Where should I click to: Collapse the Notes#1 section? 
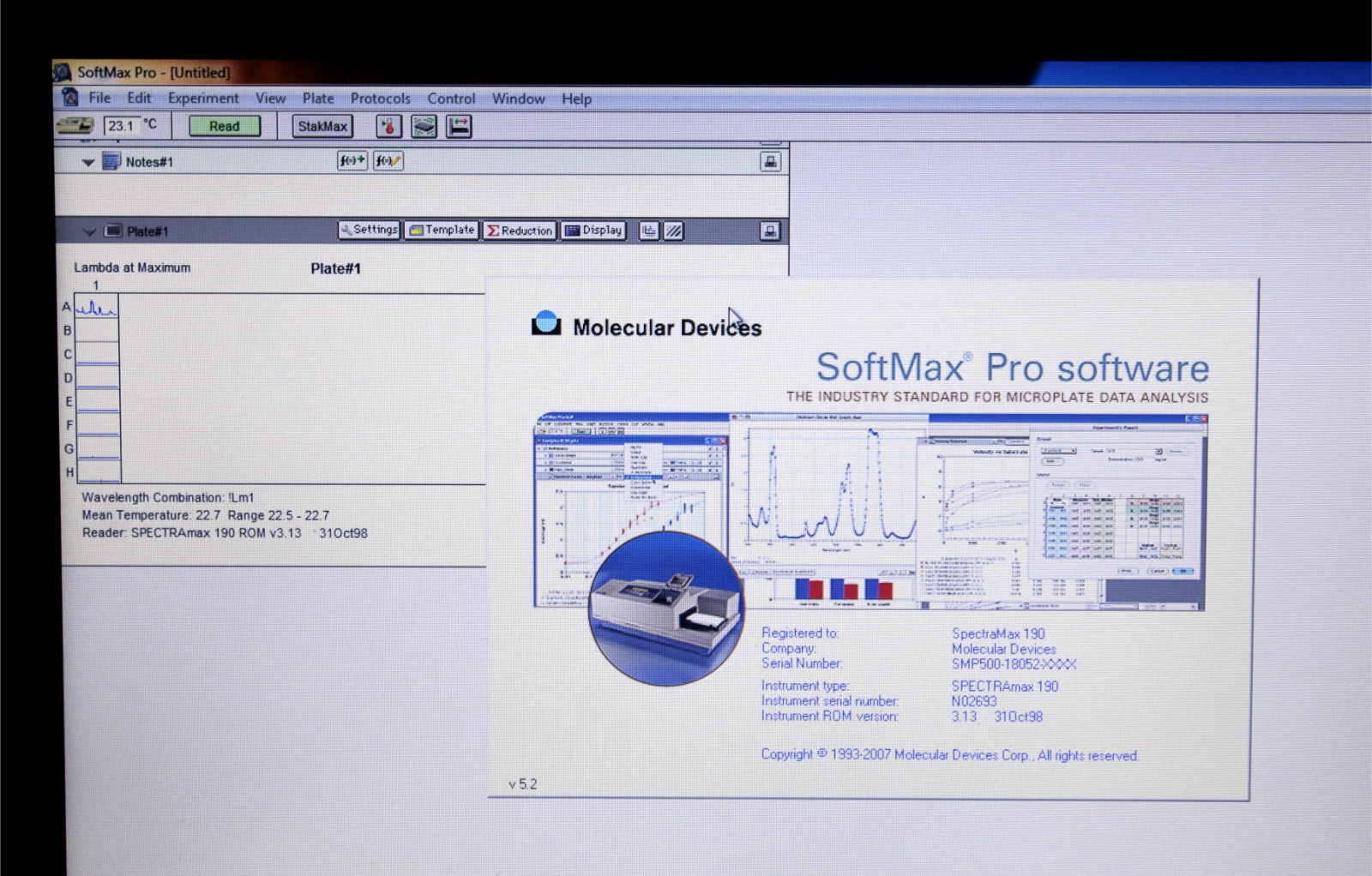click(87, 162)
